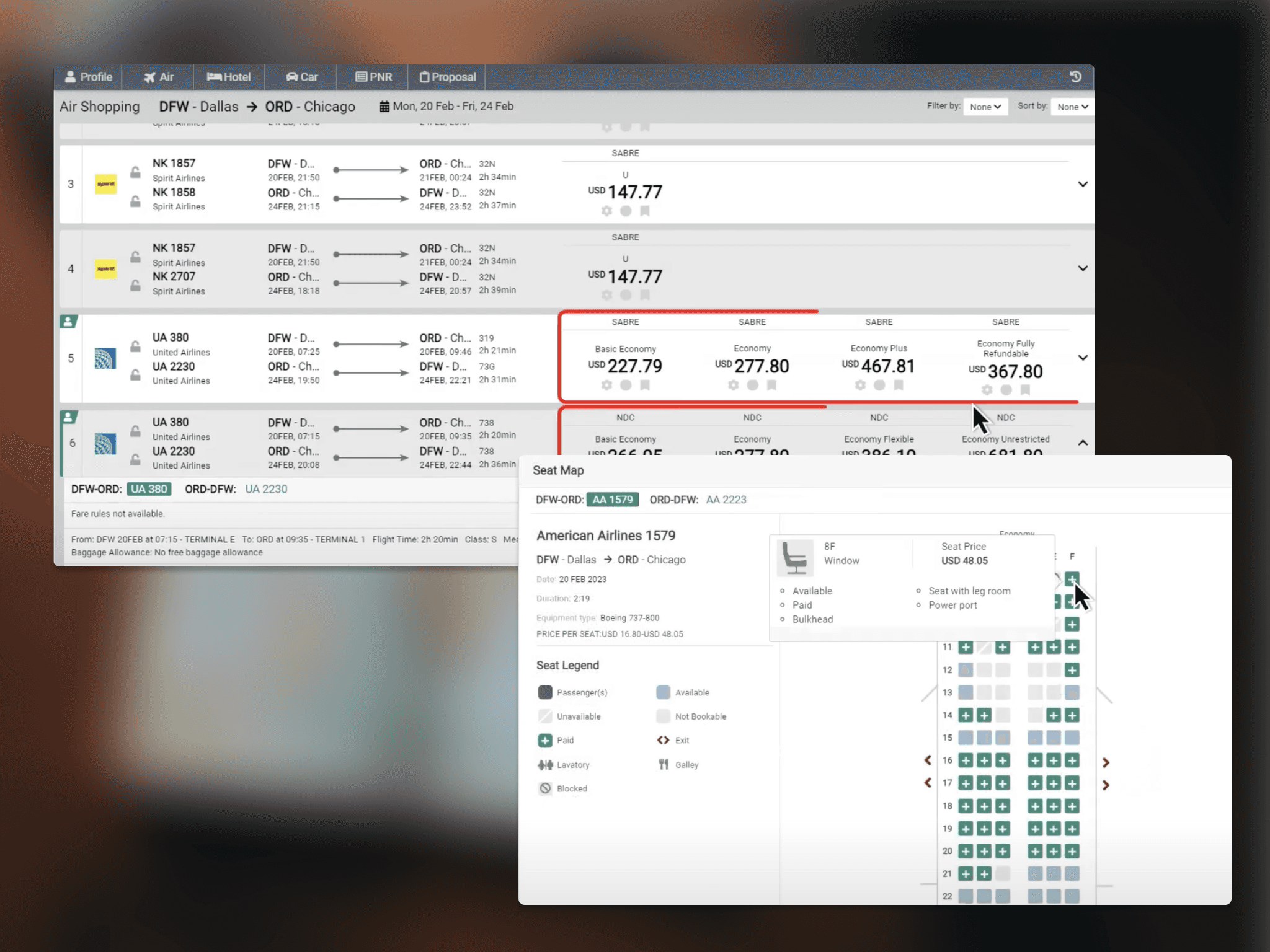Select paid seat 16A on the seat map
Viewport: 1270px width, 952px height.
click(966, 760)
